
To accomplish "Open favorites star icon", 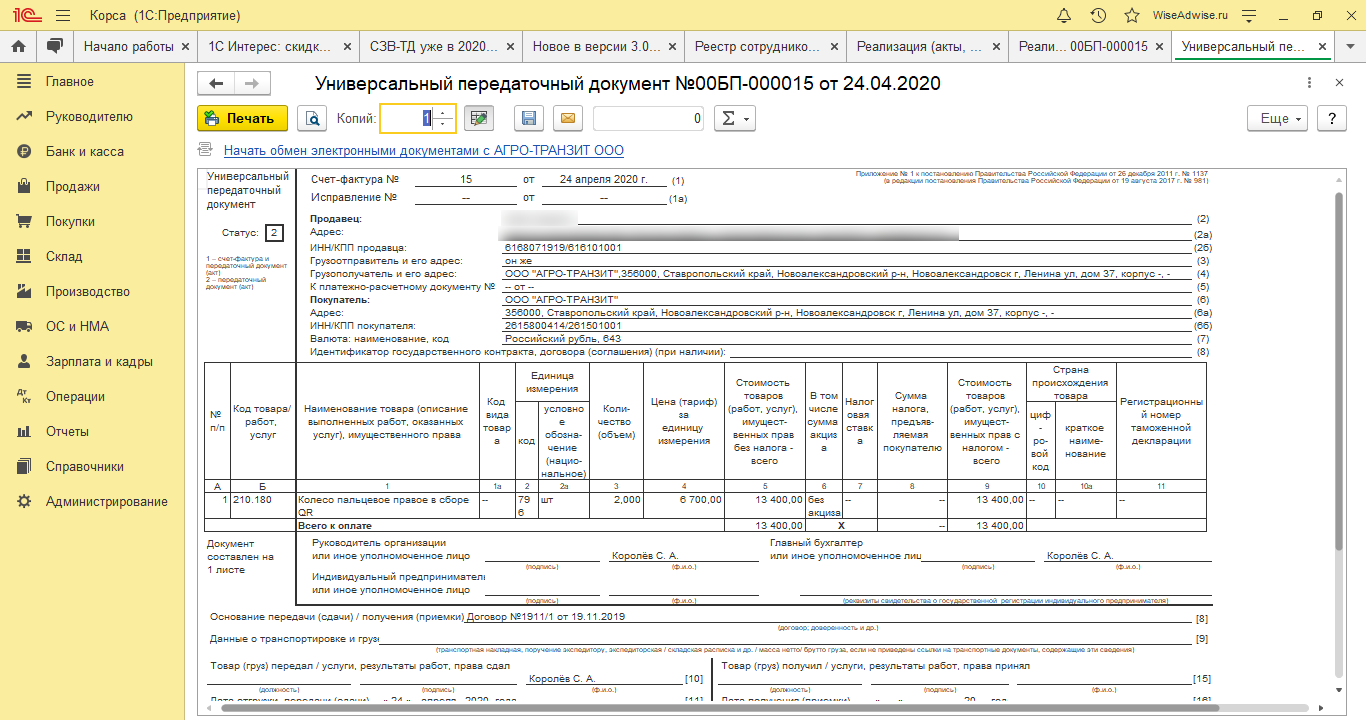I will point(1131,16).
